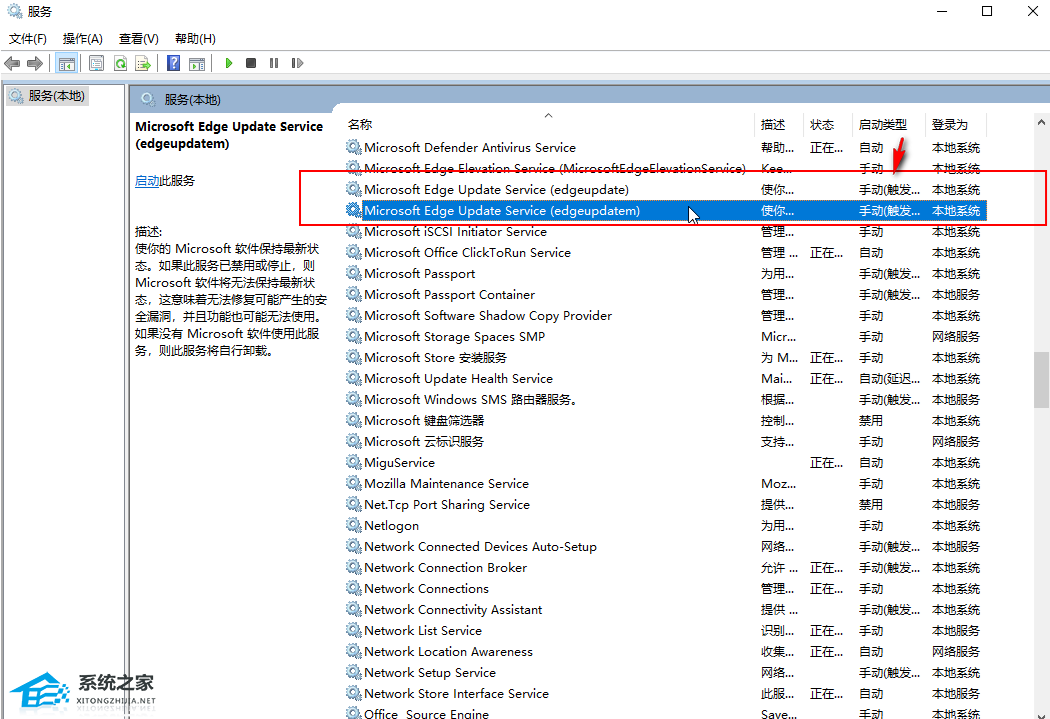This screenshot has width=1050, height=719.
Task: Restart the service with the restart icon
Action: tap(297, 63)
